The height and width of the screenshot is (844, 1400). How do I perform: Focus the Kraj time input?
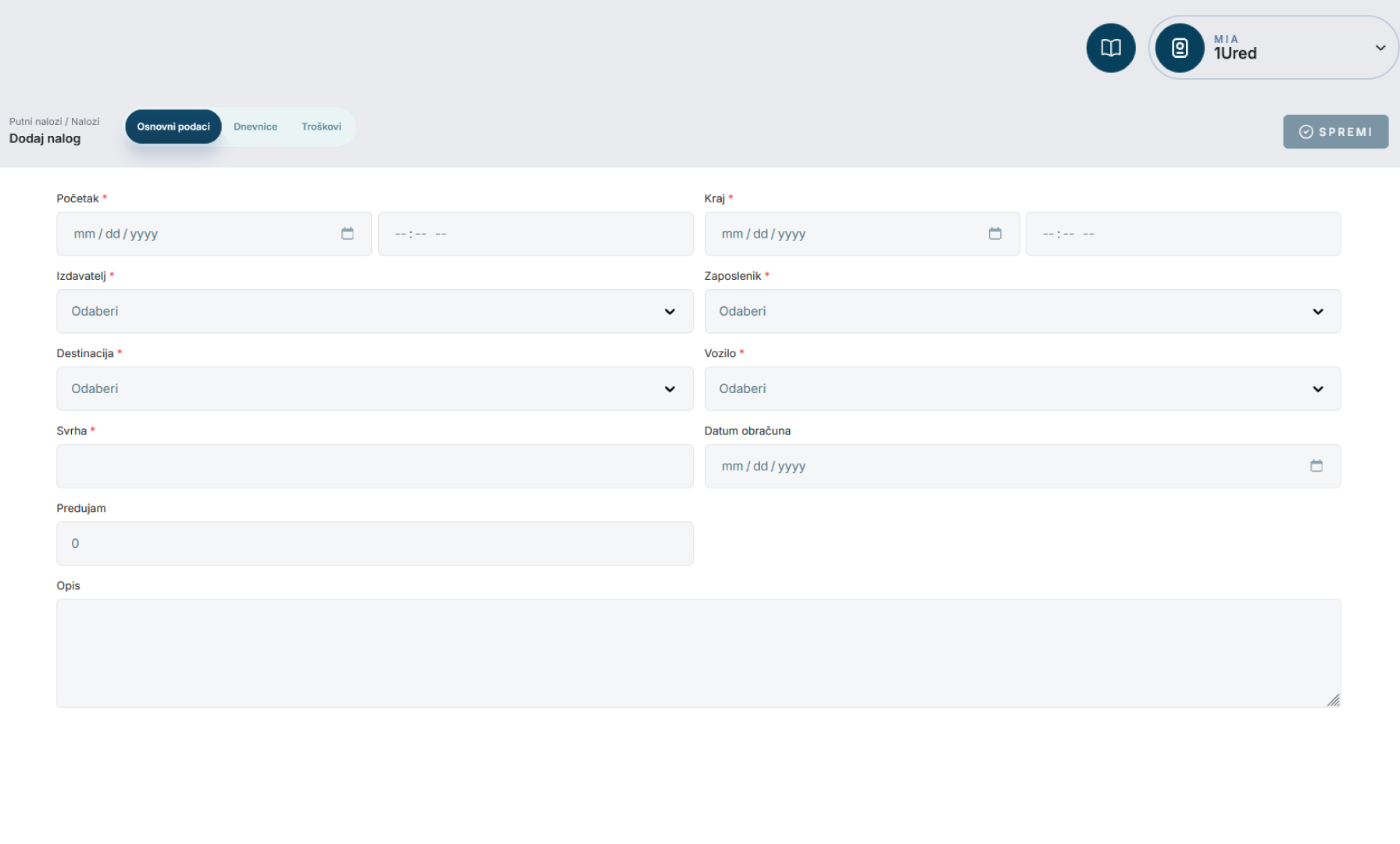point(1182,234)
